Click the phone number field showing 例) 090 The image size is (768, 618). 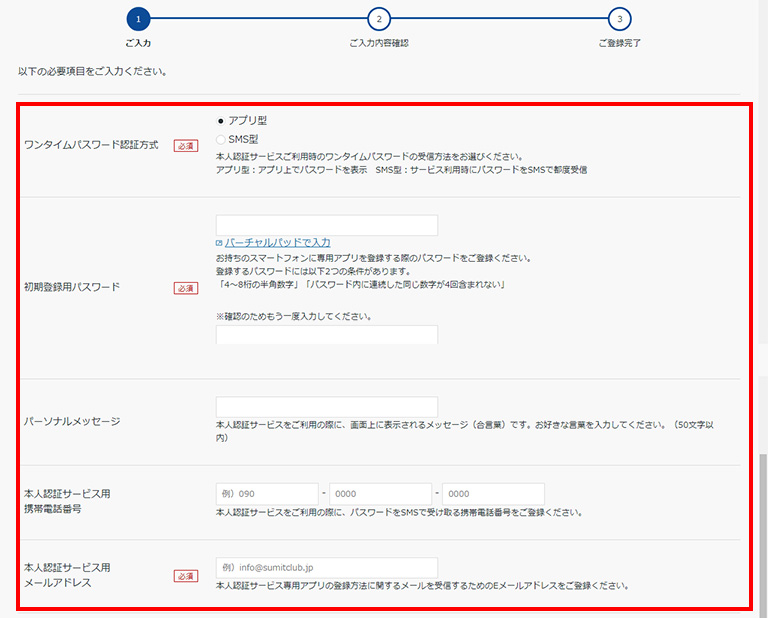266,494
